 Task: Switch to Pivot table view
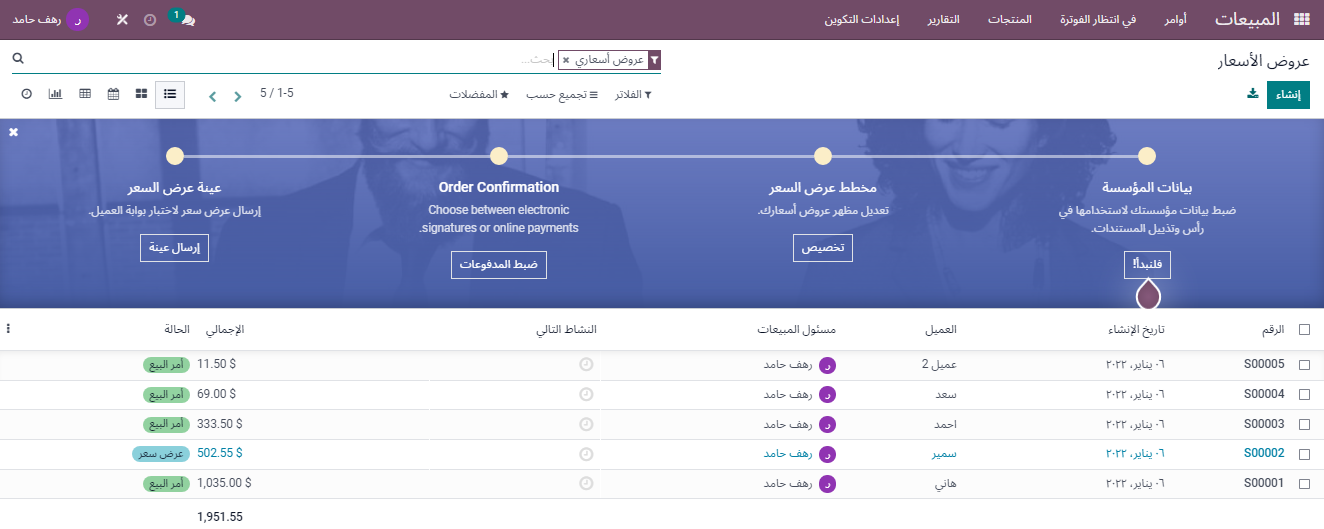(x=85, y=94)
